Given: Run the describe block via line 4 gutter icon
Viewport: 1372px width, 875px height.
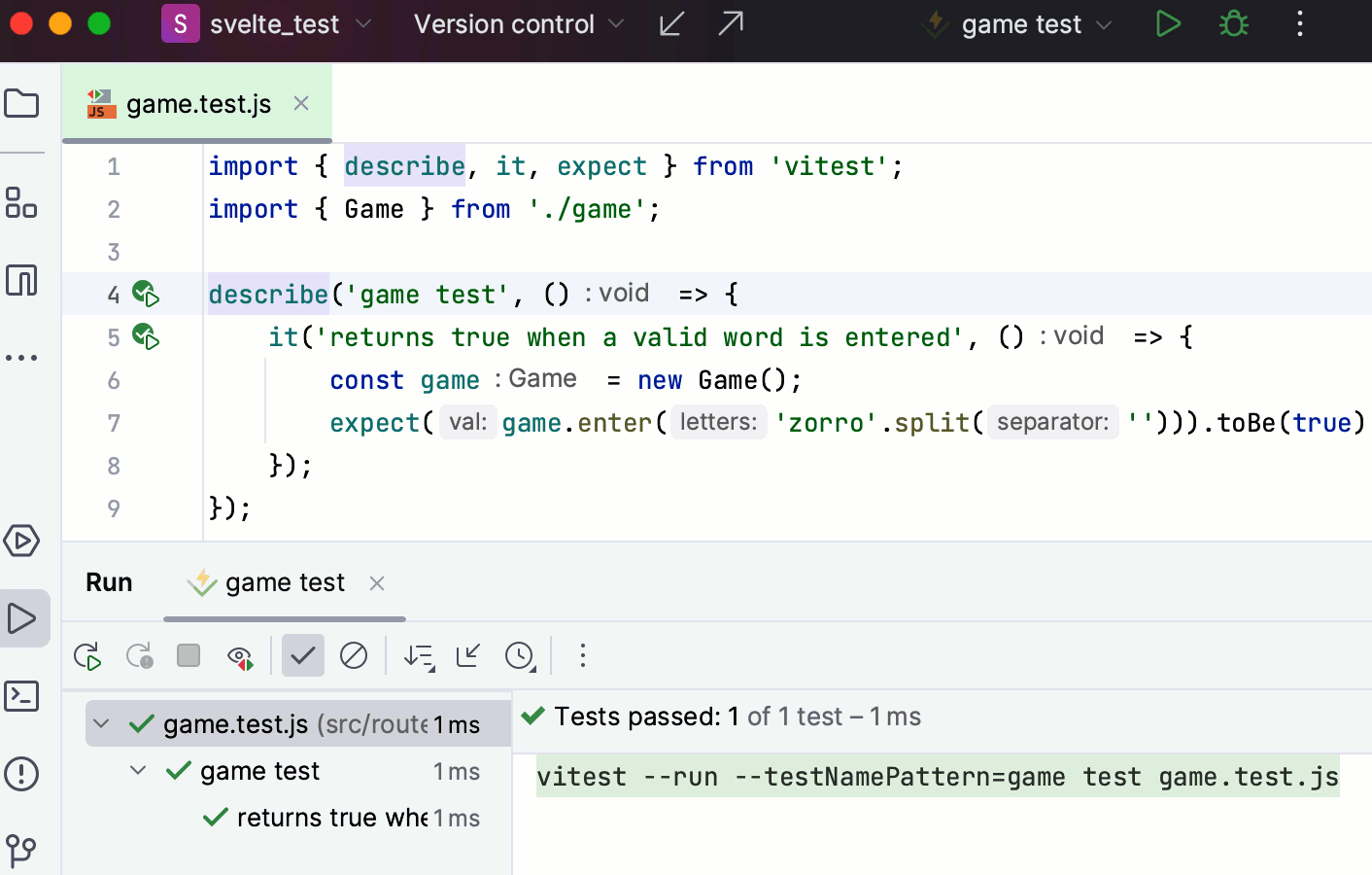Looking at the screenshot, I should [146, 294].
